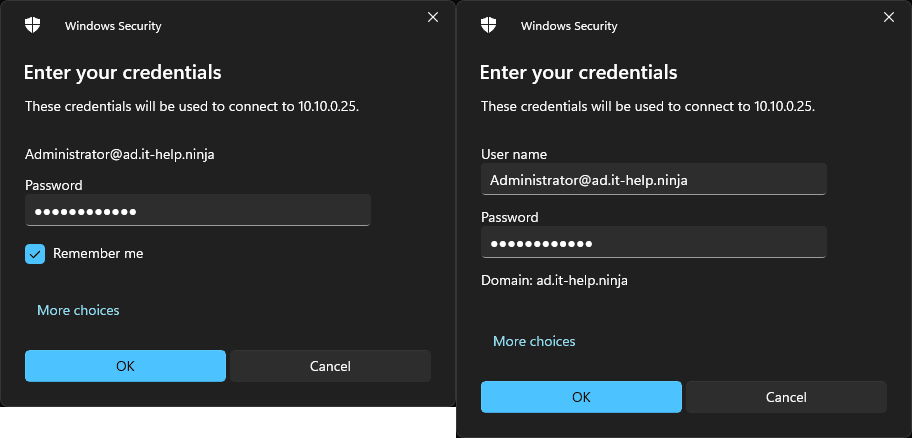Click More choices in left dialog
This screenshot has width=912, height=438.
(78, 310)
